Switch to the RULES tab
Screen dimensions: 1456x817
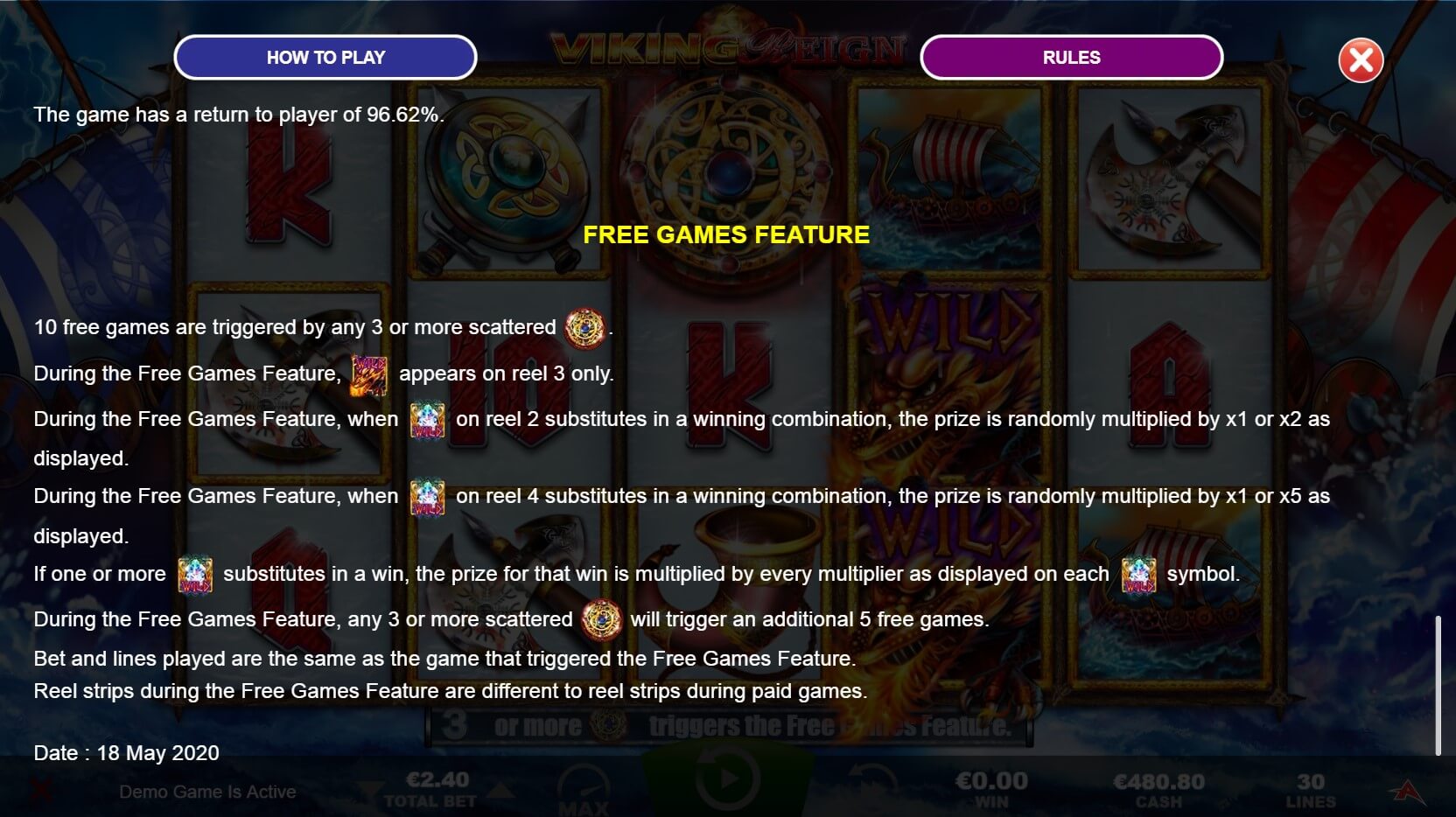1071,58
